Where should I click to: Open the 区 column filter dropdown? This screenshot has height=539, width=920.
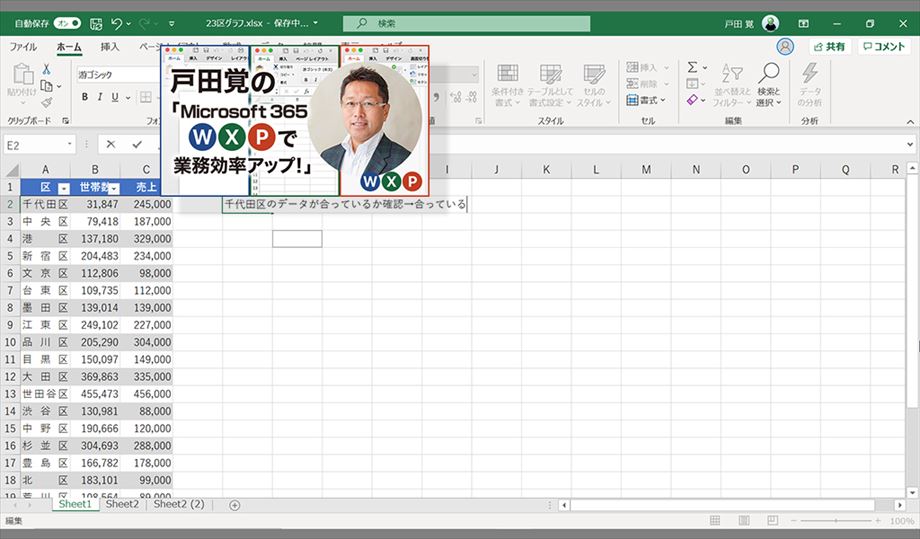[x=63, y=188]
